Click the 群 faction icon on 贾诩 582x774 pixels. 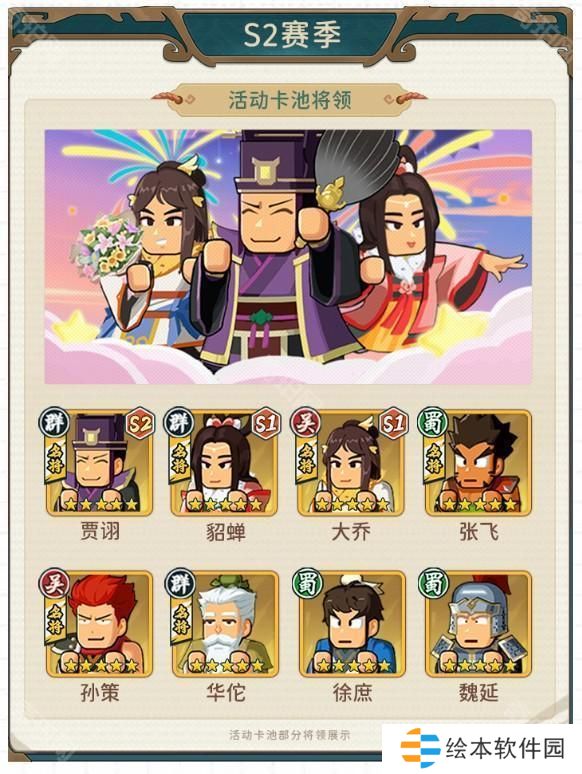(x=54, y=423)
